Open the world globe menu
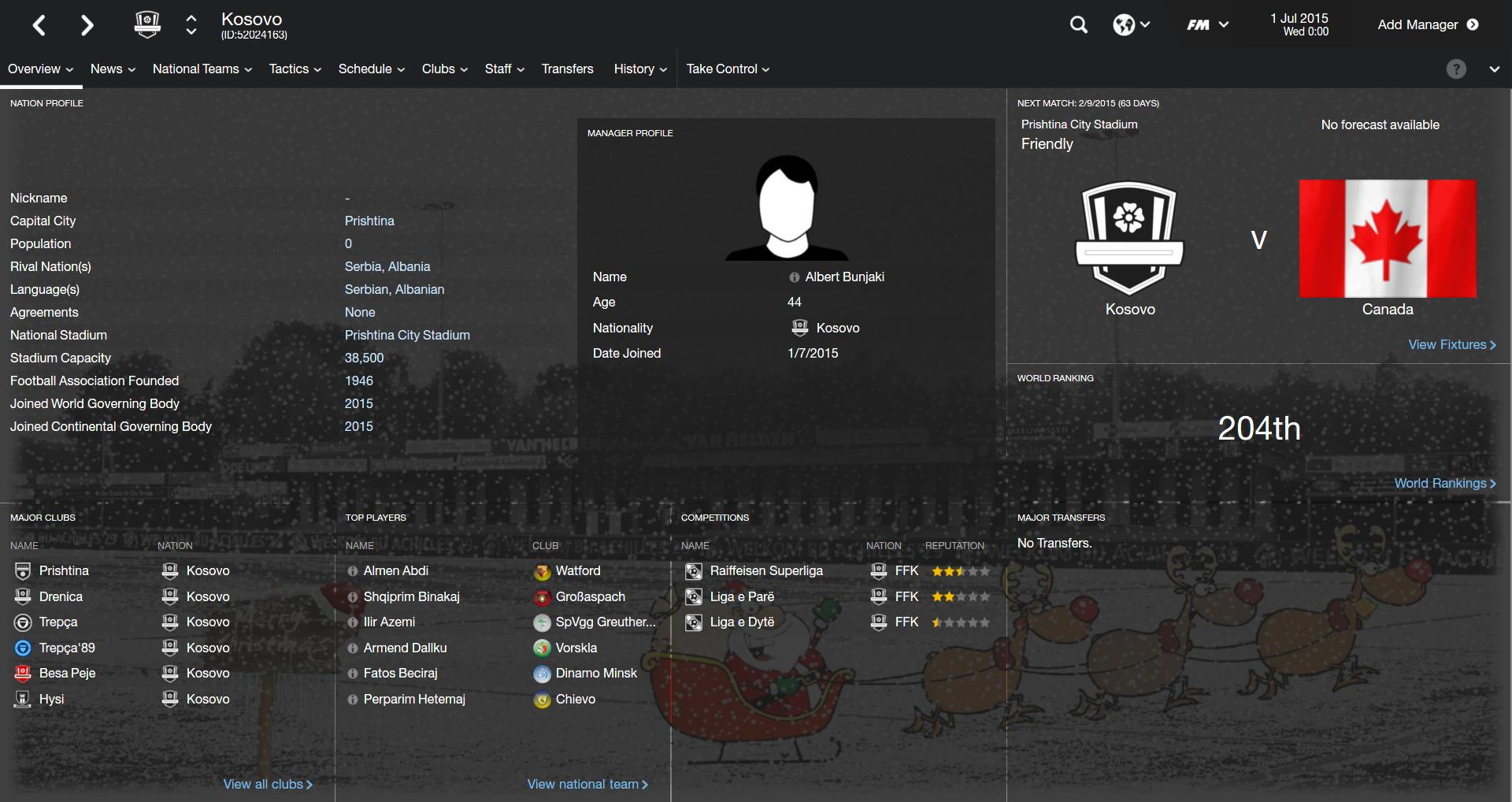The image size is (1512, 802). pos(1131,25)
